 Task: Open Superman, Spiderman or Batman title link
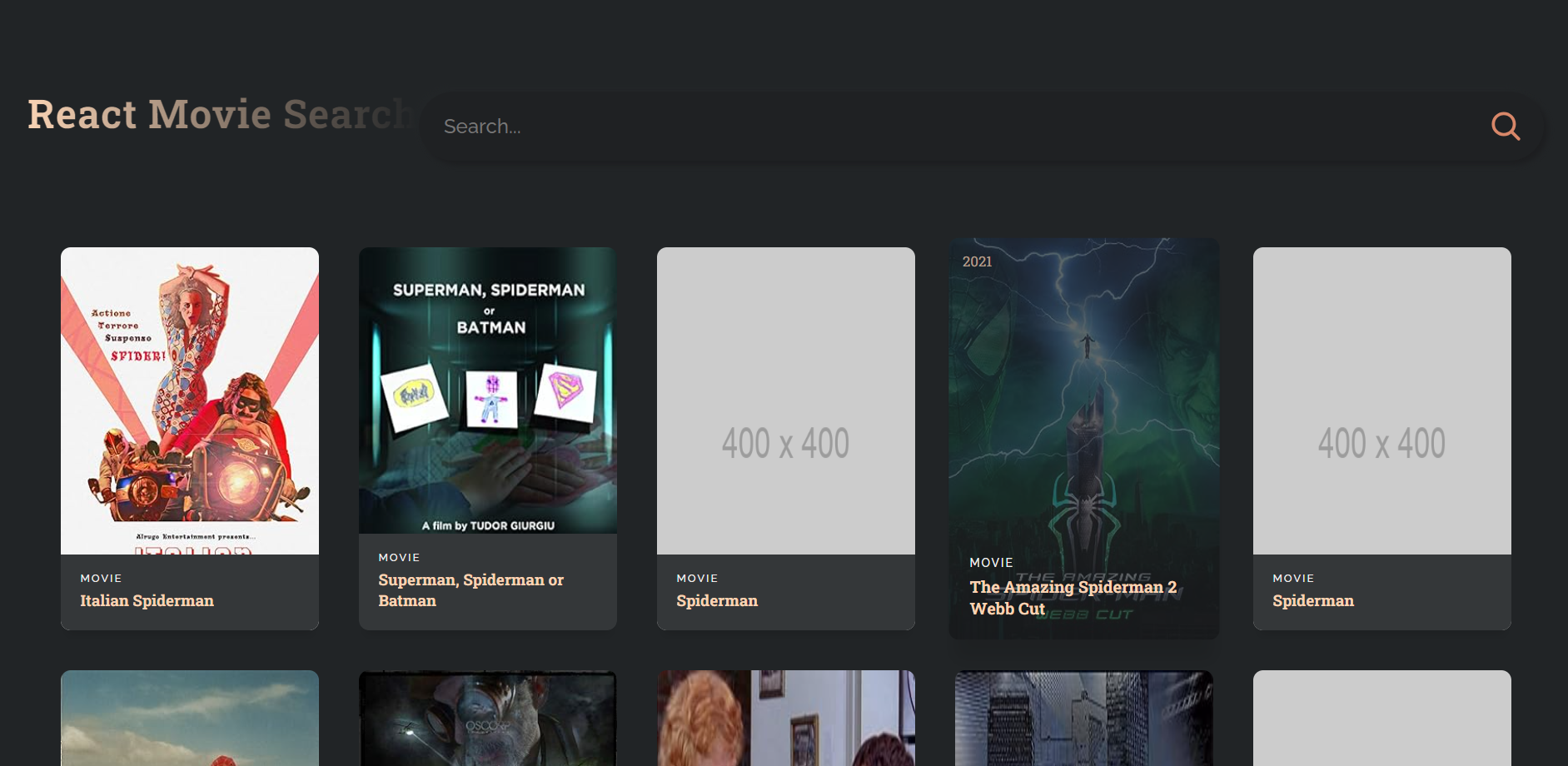(x=470, y=589)
